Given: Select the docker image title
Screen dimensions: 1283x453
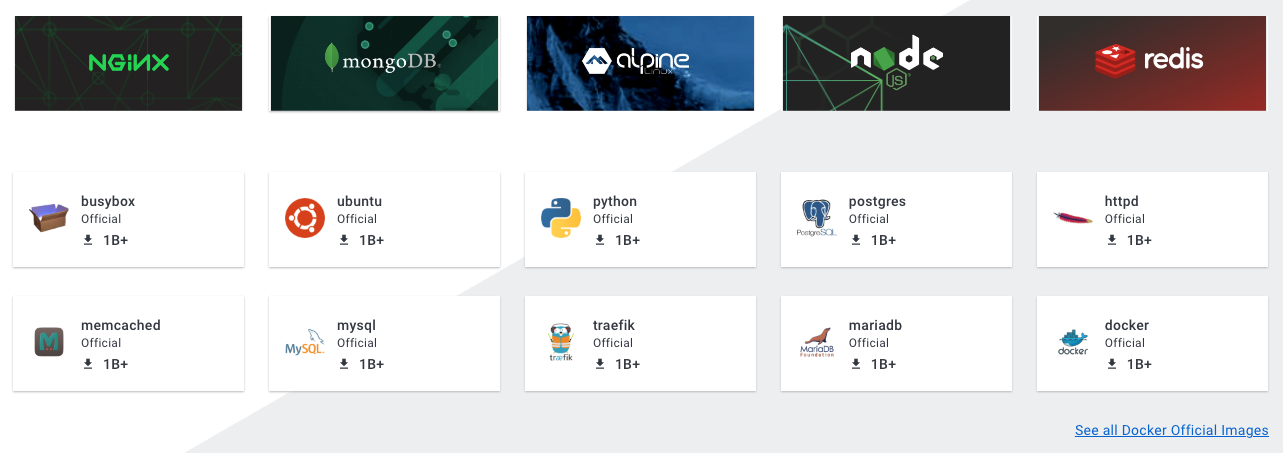Looking at the screenshot, I should [1127, 325].
